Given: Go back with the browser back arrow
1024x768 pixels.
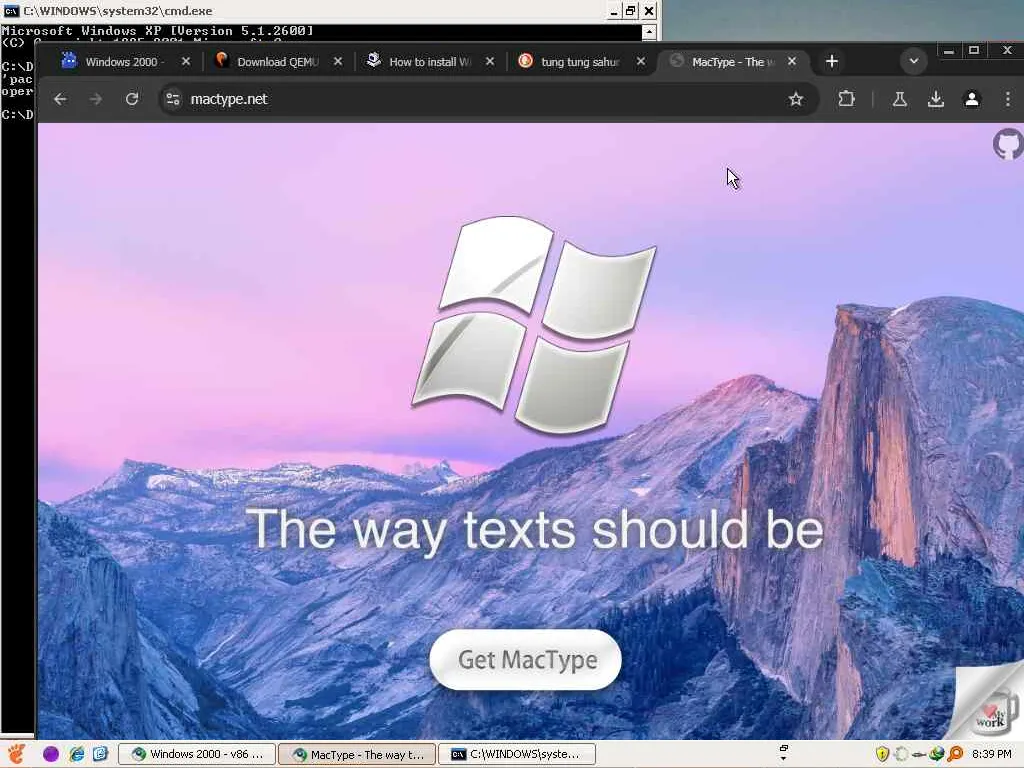Looking at the screenshot, I should click(x=60, y=99).
